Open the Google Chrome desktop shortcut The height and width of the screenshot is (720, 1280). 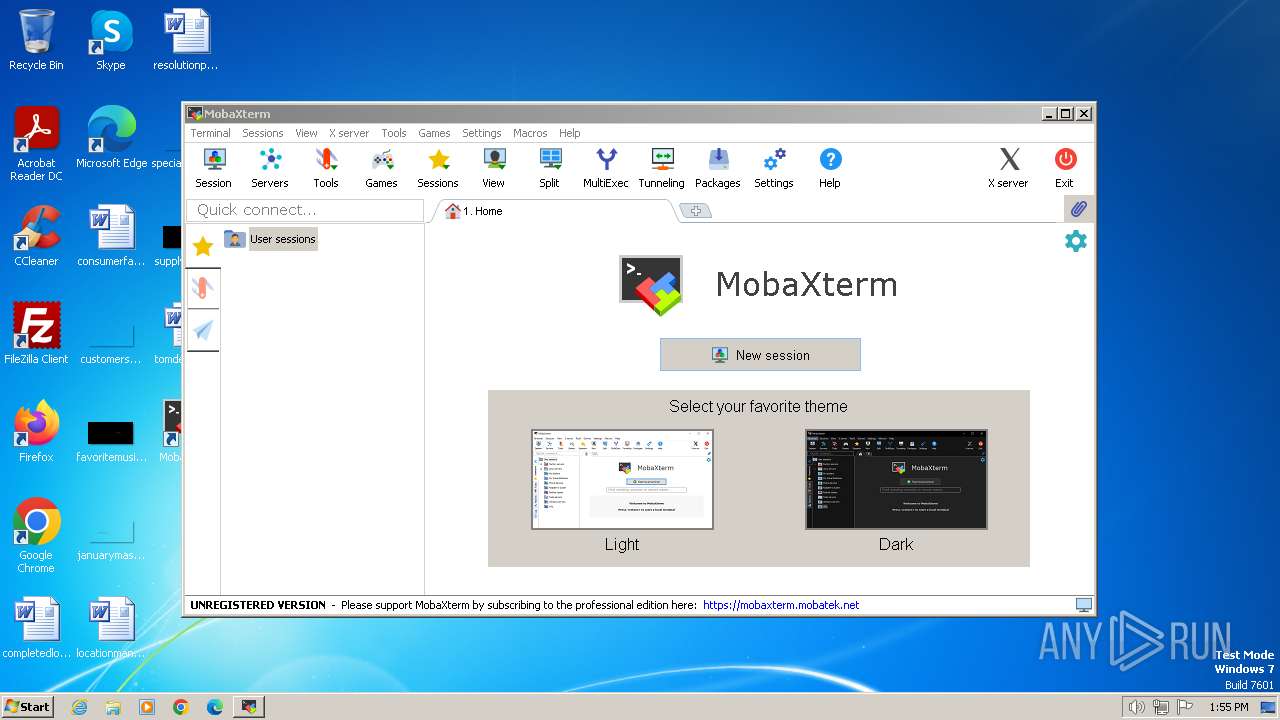click(36, 536)
